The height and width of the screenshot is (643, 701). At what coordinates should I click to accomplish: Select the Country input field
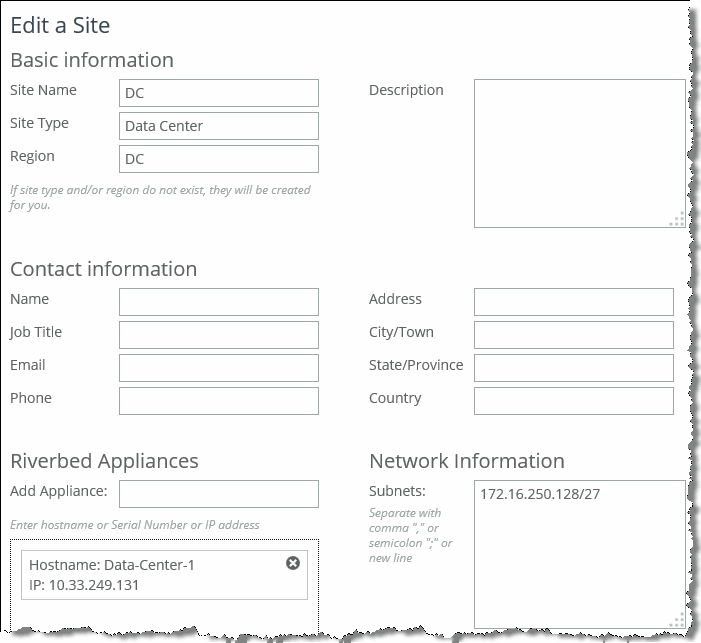click(x=573, y=401)
